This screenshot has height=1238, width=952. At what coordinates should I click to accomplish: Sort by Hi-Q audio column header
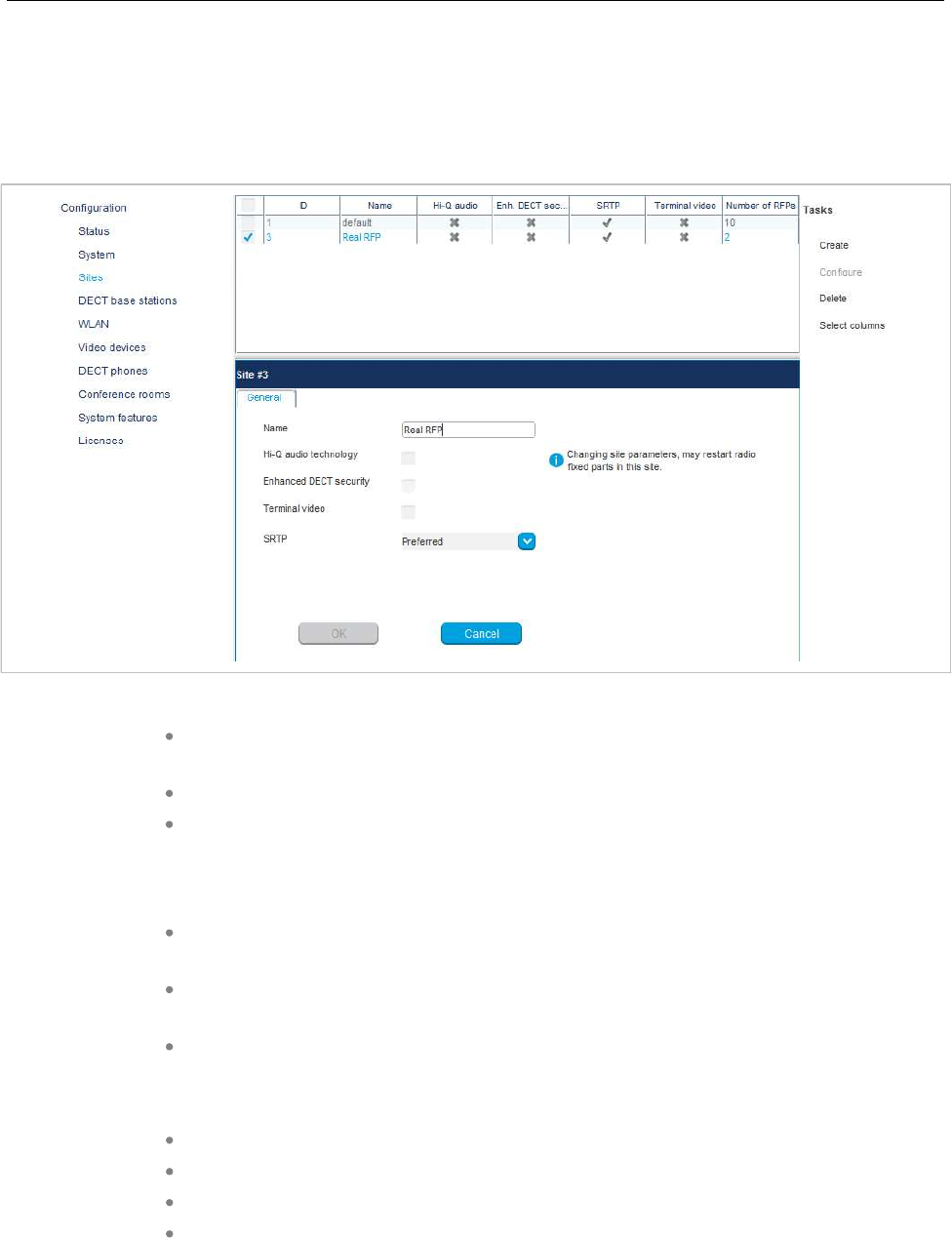tap(456, 206)
